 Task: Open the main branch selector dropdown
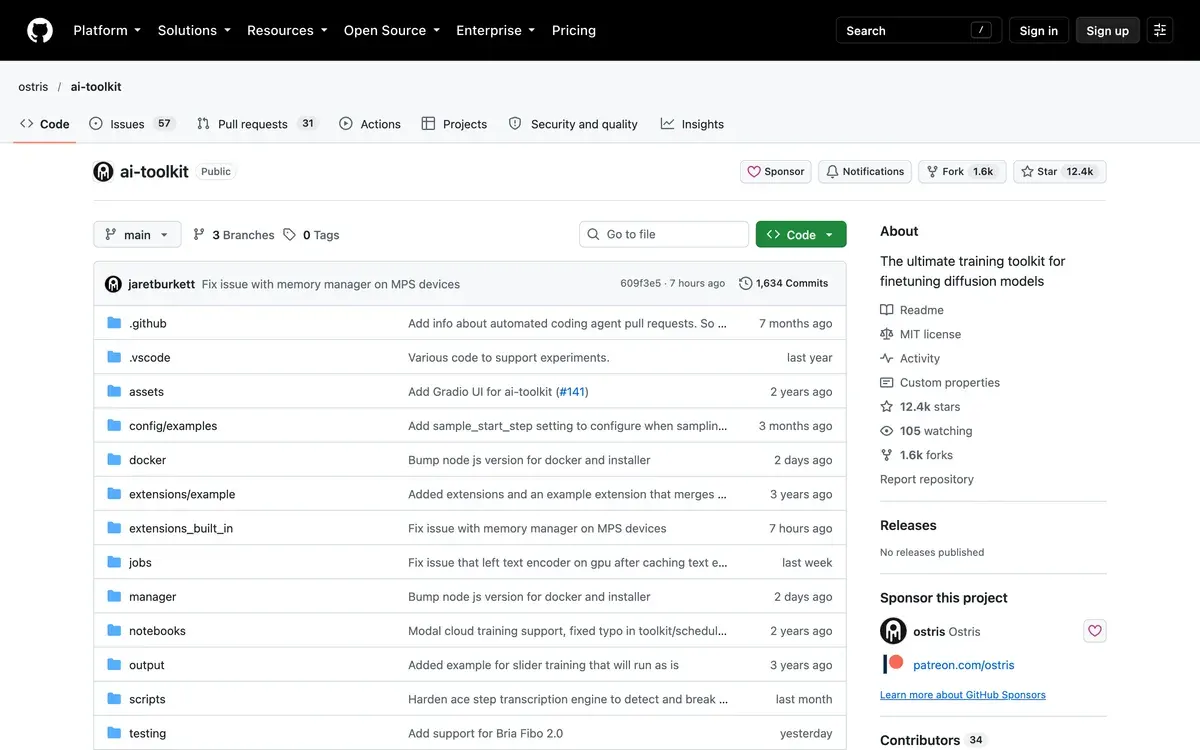click(137, 235)
